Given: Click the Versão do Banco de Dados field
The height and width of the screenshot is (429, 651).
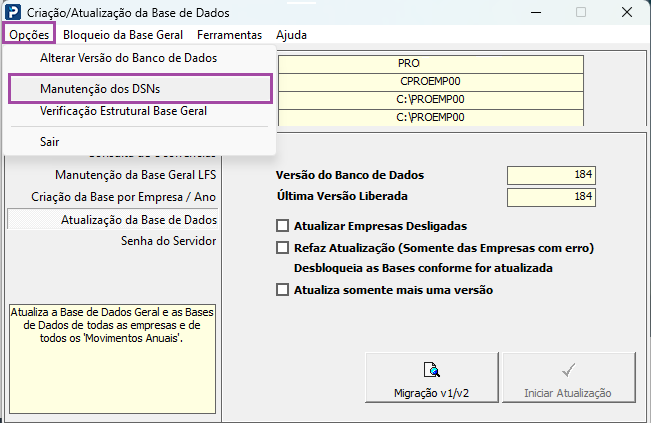Looking at the screenshot, I should click(551, 175).
